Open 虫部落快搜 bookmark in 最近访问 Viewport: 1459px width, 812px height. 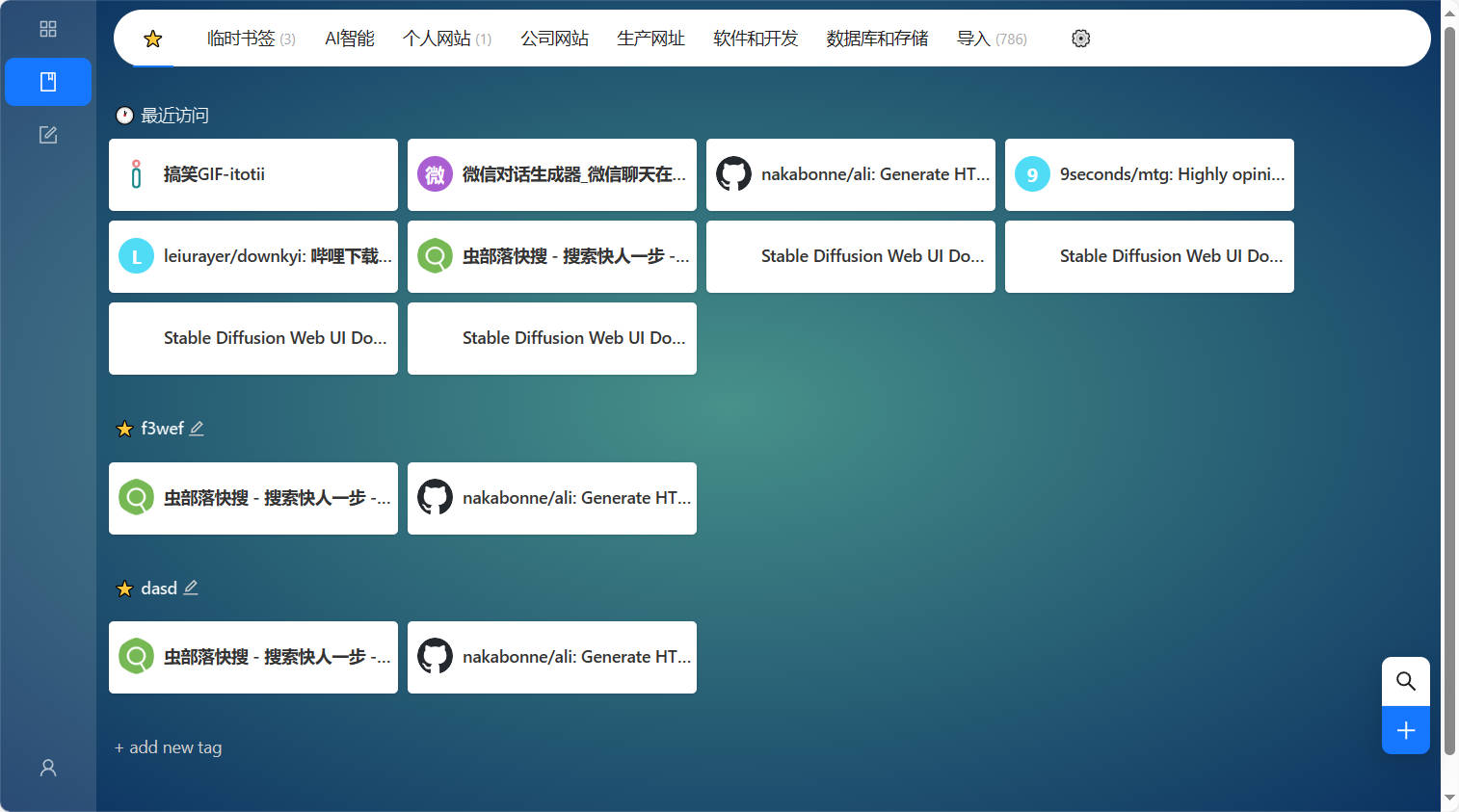tap(552, 256)
